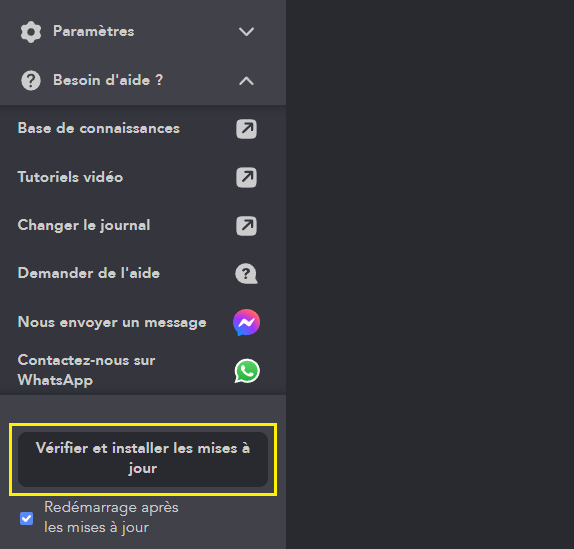Click the WhatsApp icon
Image resolution: width=574 pixels, height=549 pixels.
pyautogui.click(x=247, y=371)
